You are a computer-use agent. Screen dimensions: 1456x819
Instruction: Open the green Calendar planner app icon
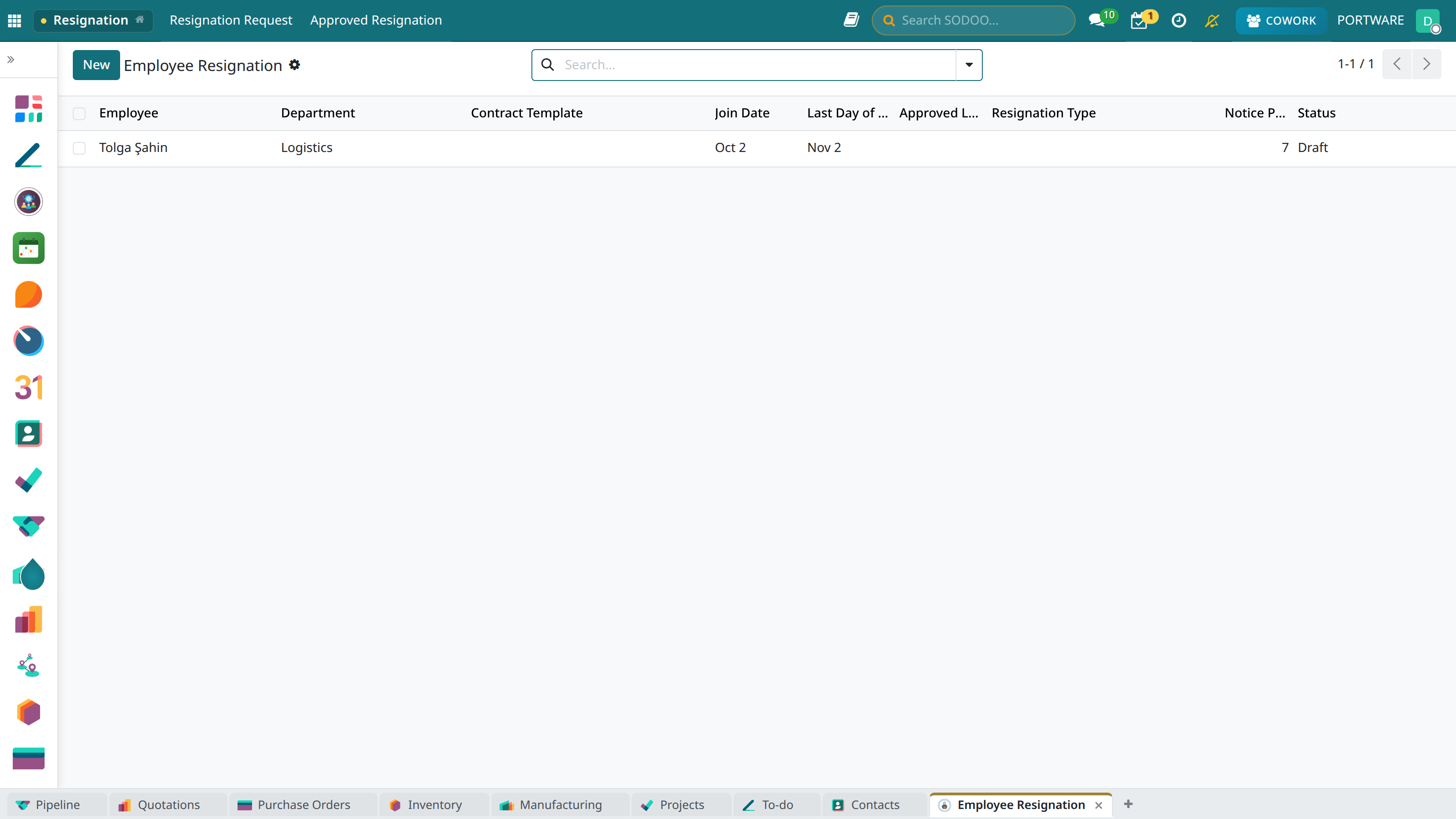click(x=28, y=248)
